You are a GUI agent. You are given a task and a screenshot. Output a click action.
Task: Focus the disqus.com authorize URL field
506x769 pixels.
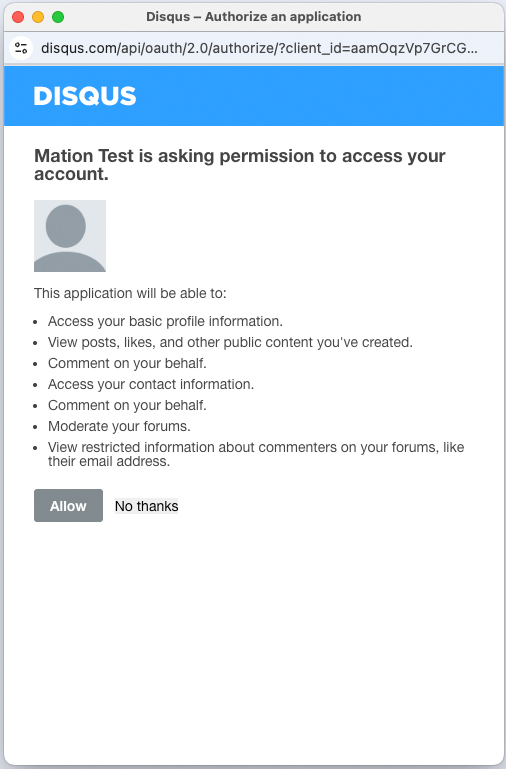[259, 48]
